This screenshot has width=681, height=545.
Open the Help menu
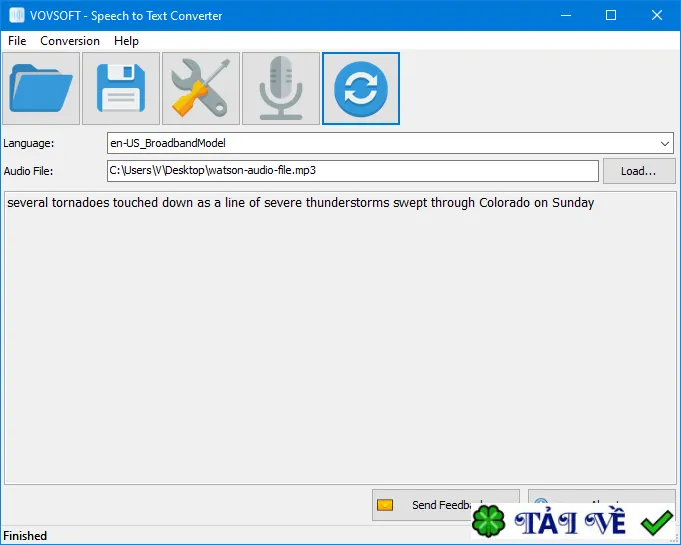[126, 41]
